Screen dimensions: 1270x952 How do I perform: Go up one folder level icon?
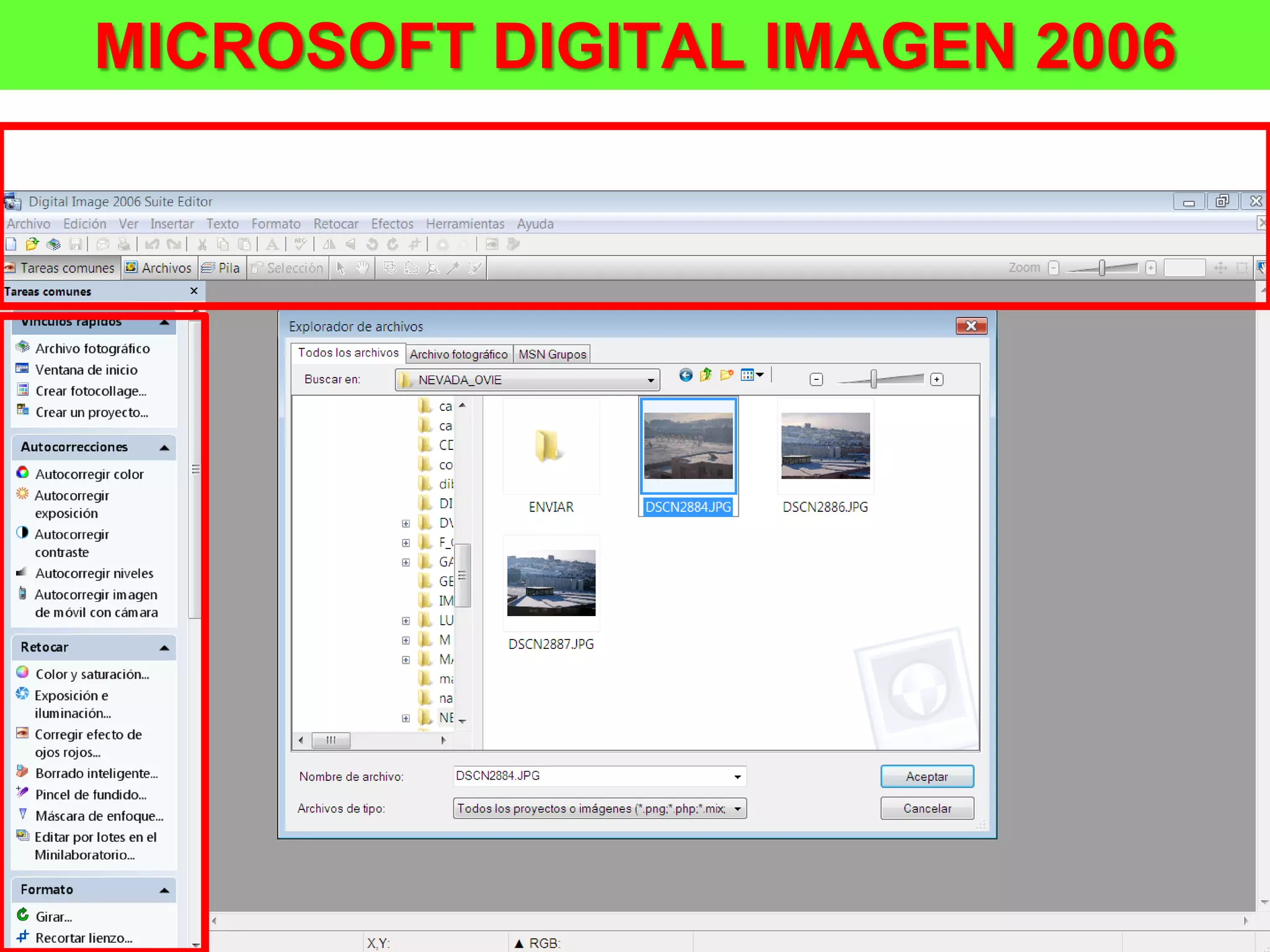[706, 375]
